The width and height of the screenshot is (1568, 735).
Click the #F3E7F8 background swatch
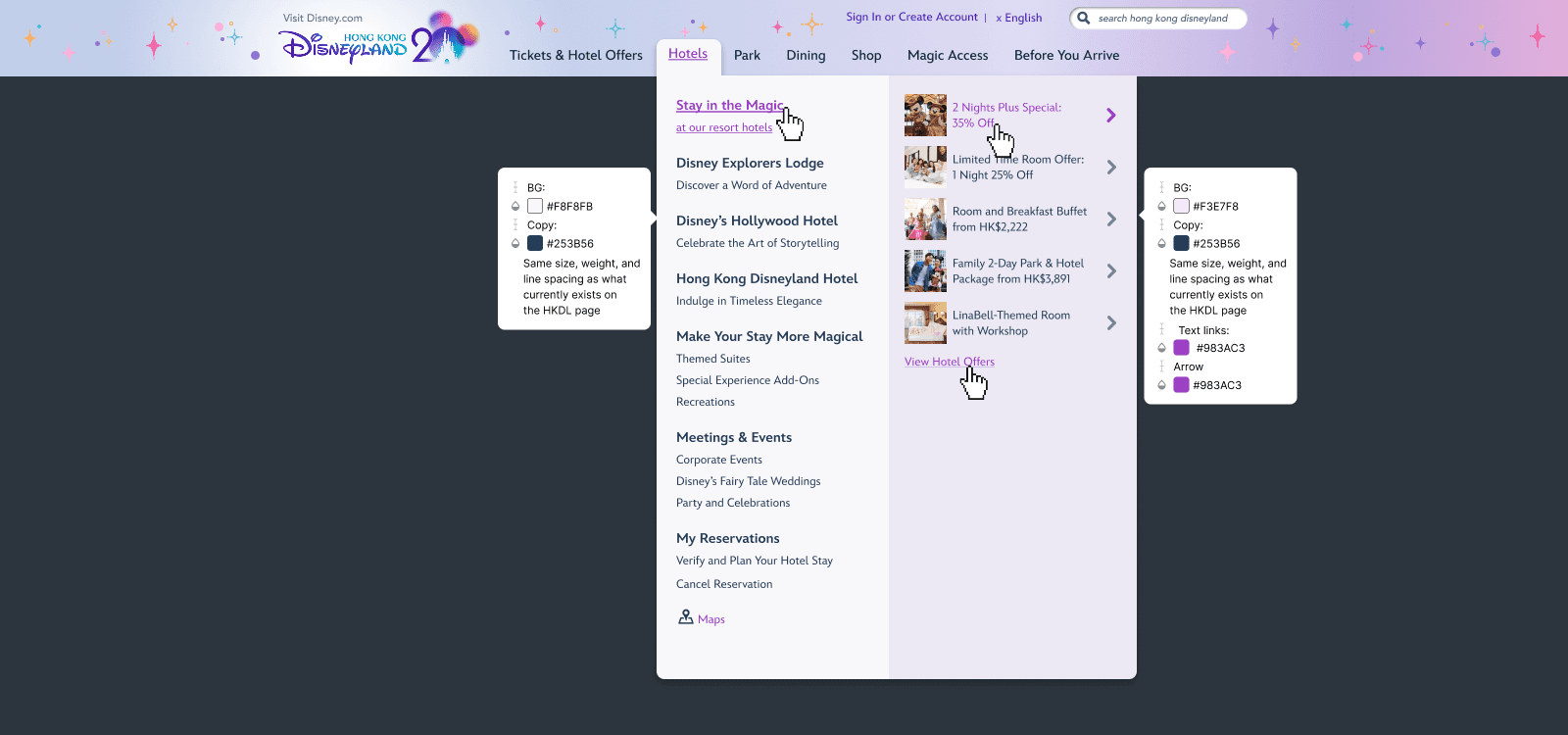[x=1182, y=206]
